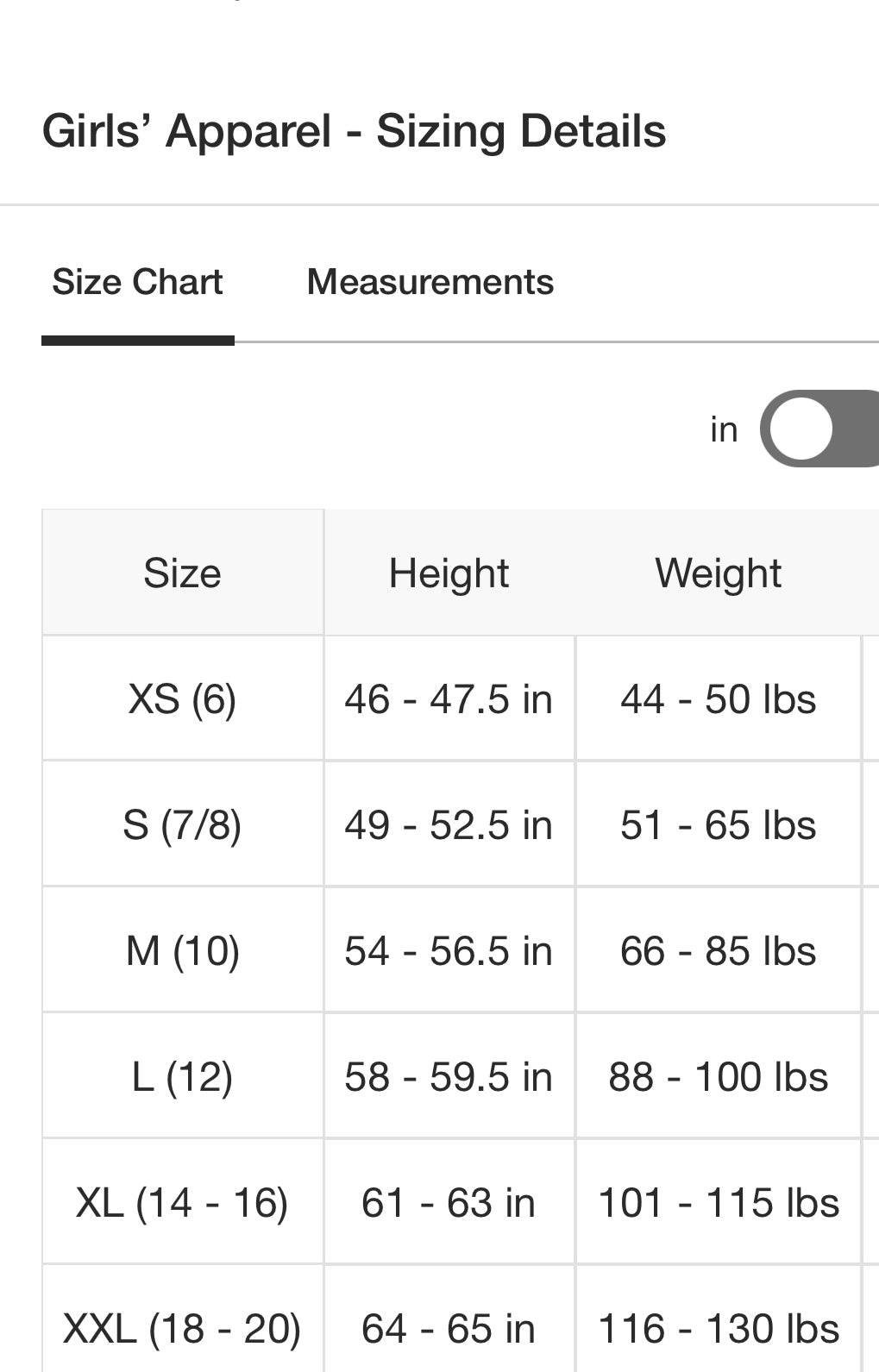This screenshot has height=1372, width=879.
Task: Select the XL (14 - 16) size label
Action: (182, 1203)
